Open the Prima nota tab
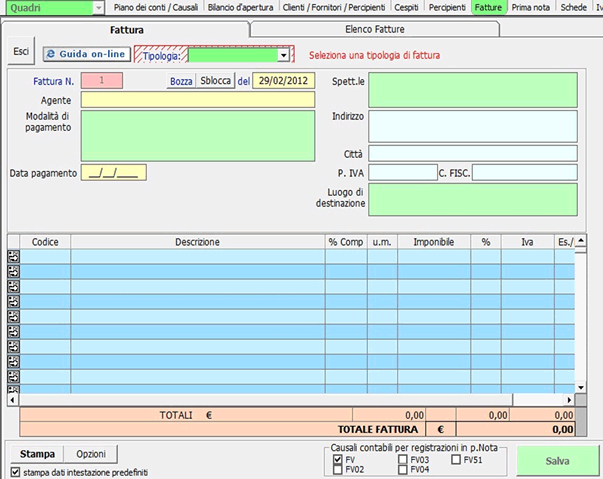This screenshot has width=603, height=479. 531,7
